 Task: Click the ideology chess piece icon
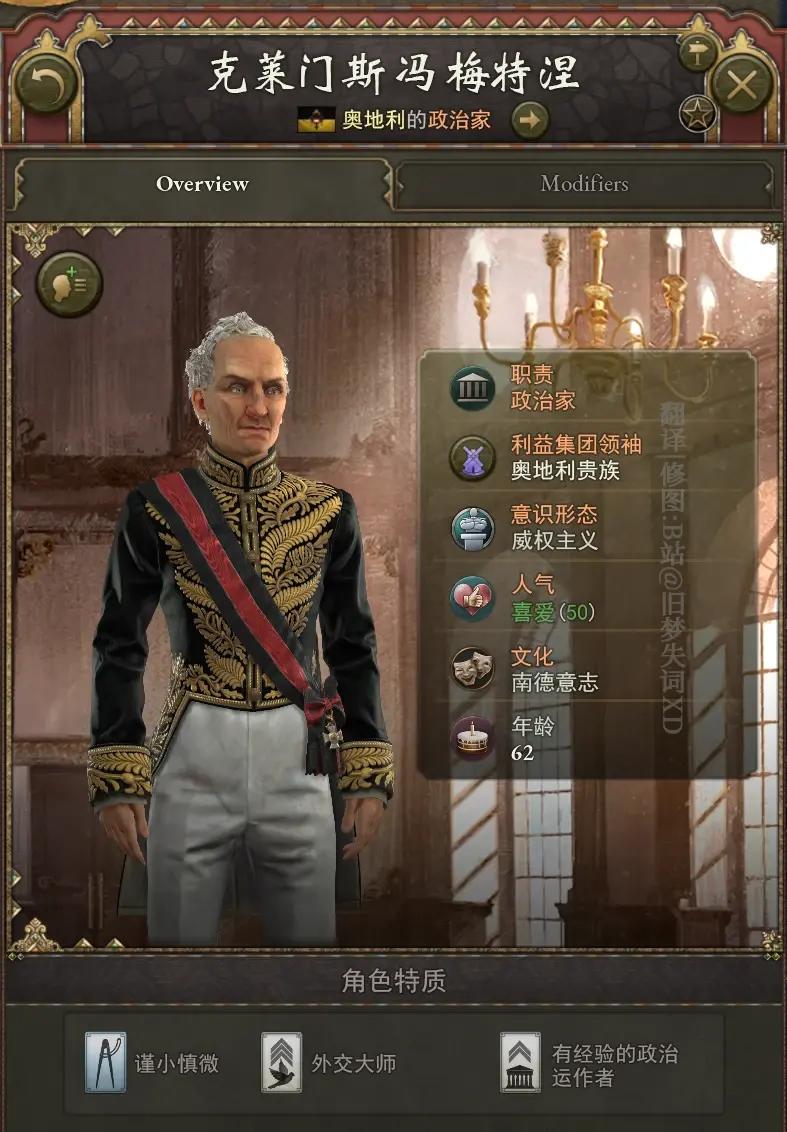click(472, 528)
